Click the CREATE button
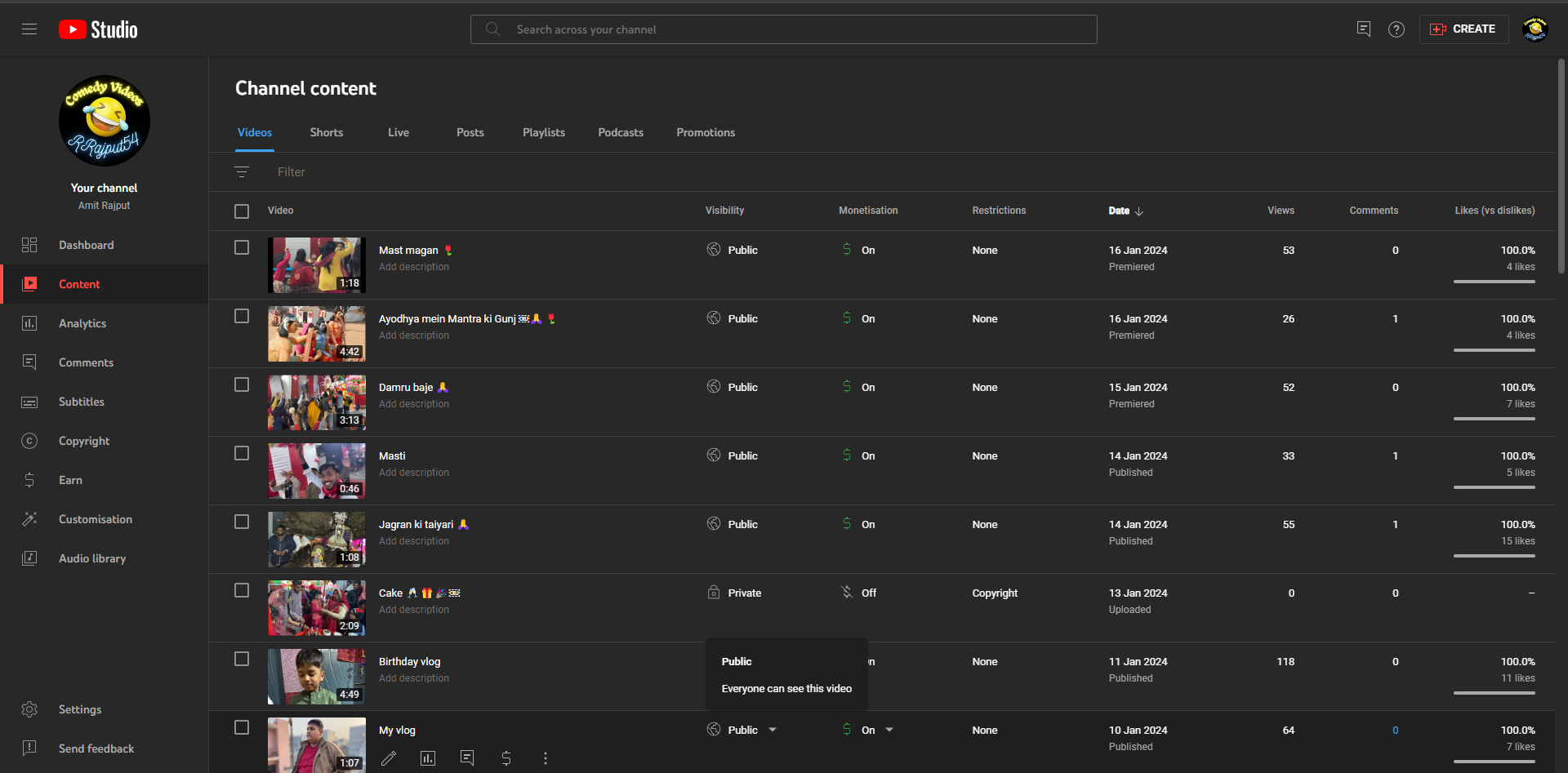The image size is (1568, 773). coord(1463,29)
